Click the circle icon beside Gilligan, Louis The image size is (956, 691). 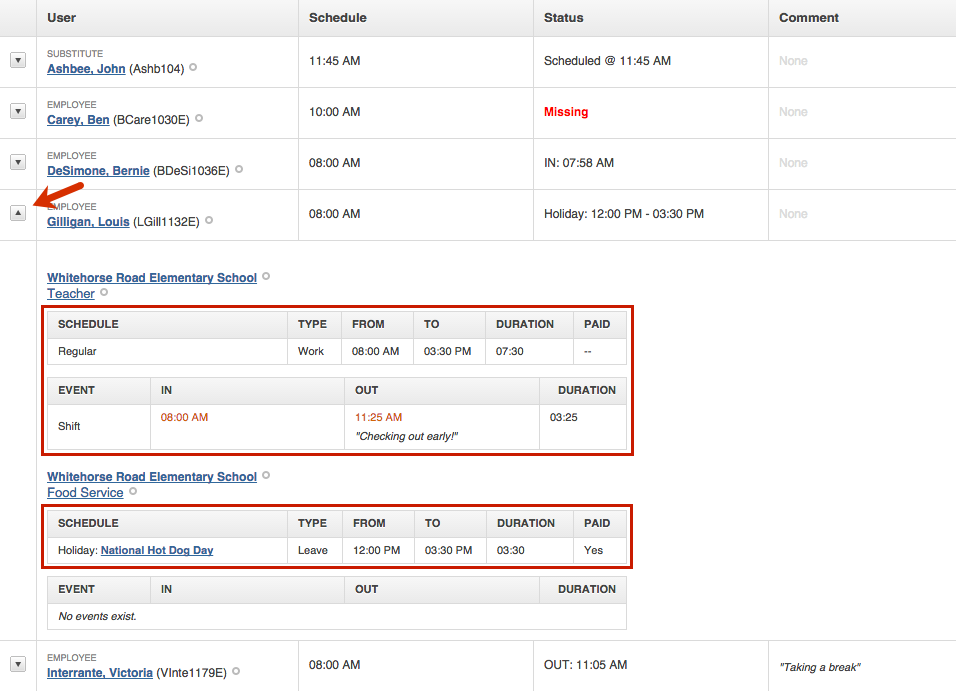click(x=209, y=221)
